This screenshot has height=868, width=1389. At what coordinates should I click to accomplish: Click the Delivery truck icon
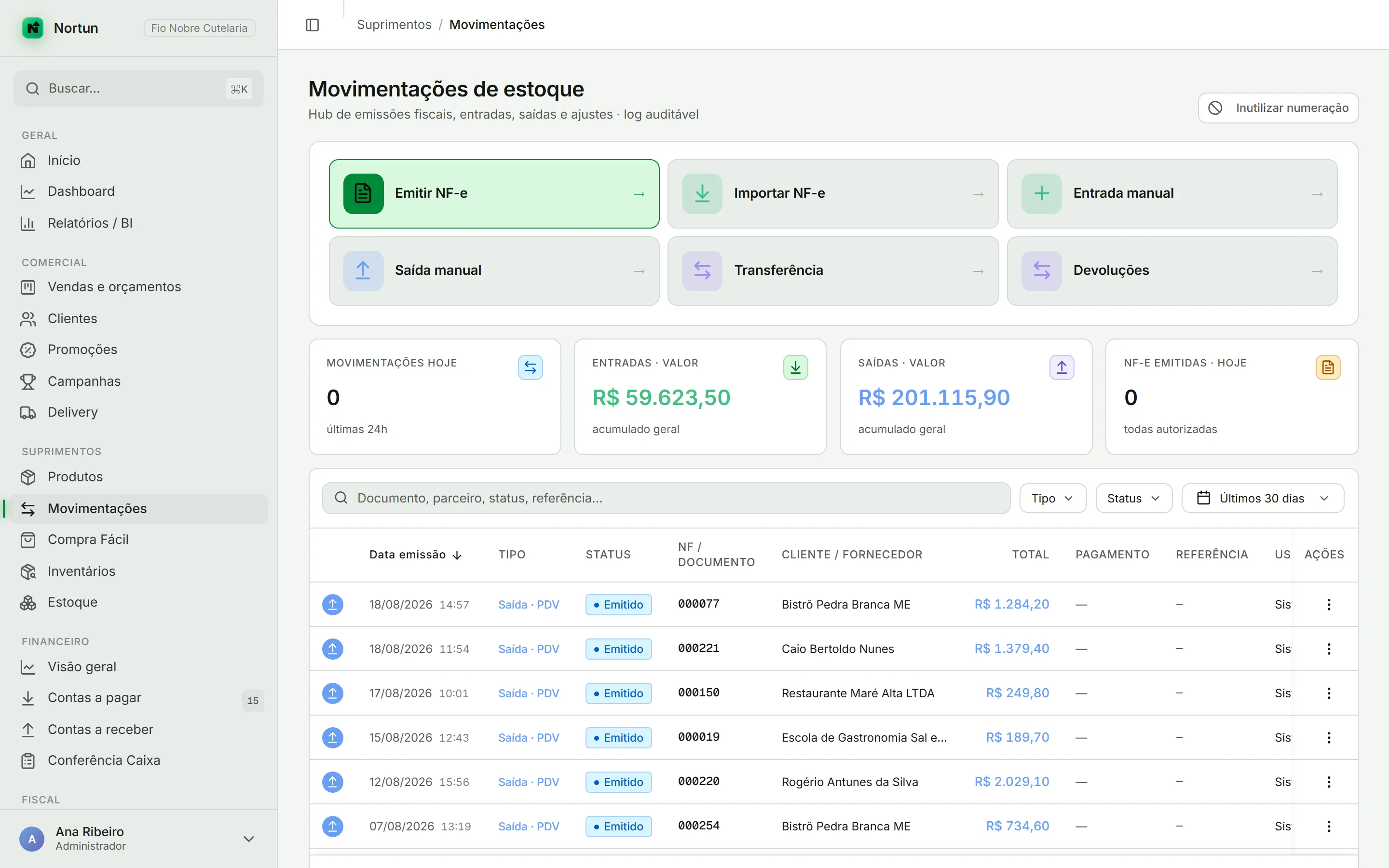click(28, 412)
